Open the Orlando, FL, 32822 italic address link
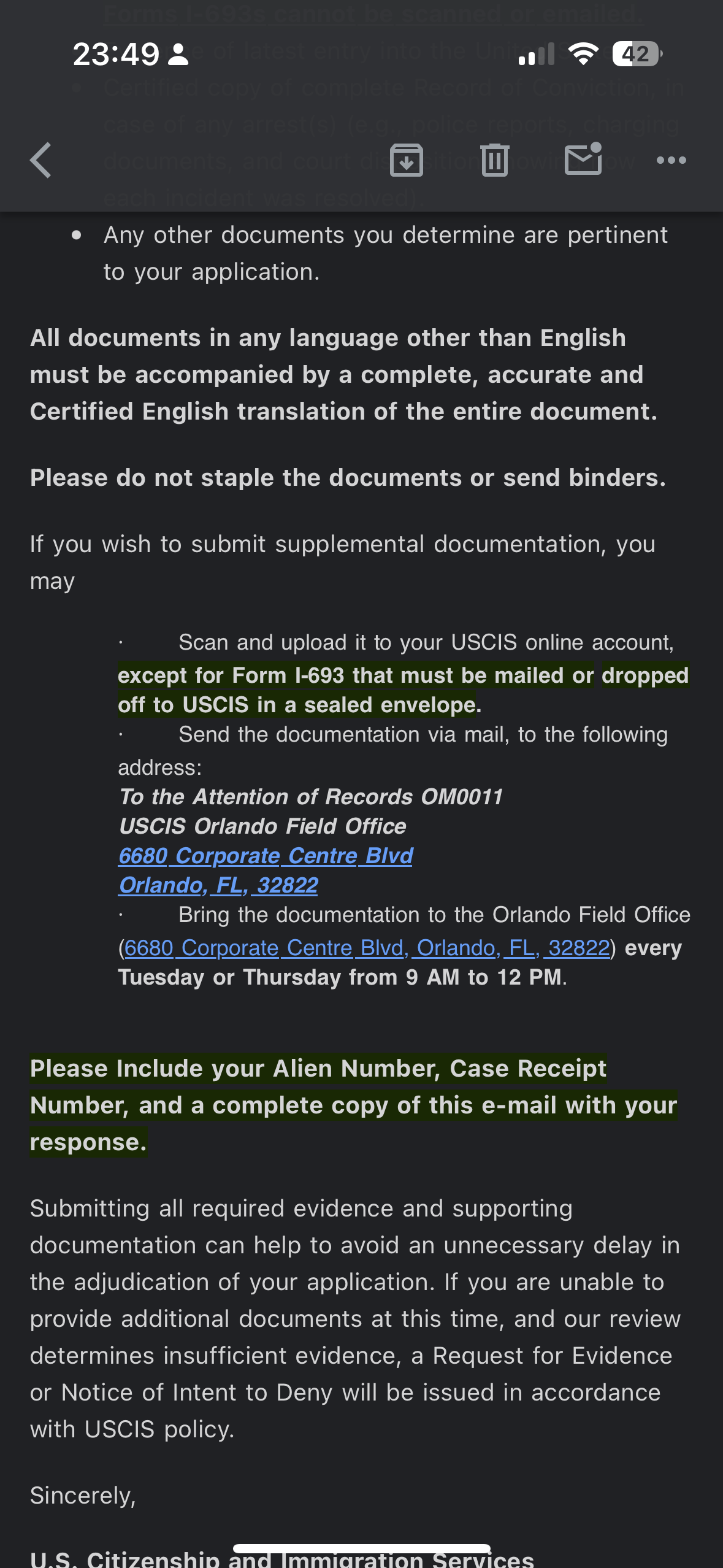The width and height of the screenshot is (723, 1568). tap(218, 885)
